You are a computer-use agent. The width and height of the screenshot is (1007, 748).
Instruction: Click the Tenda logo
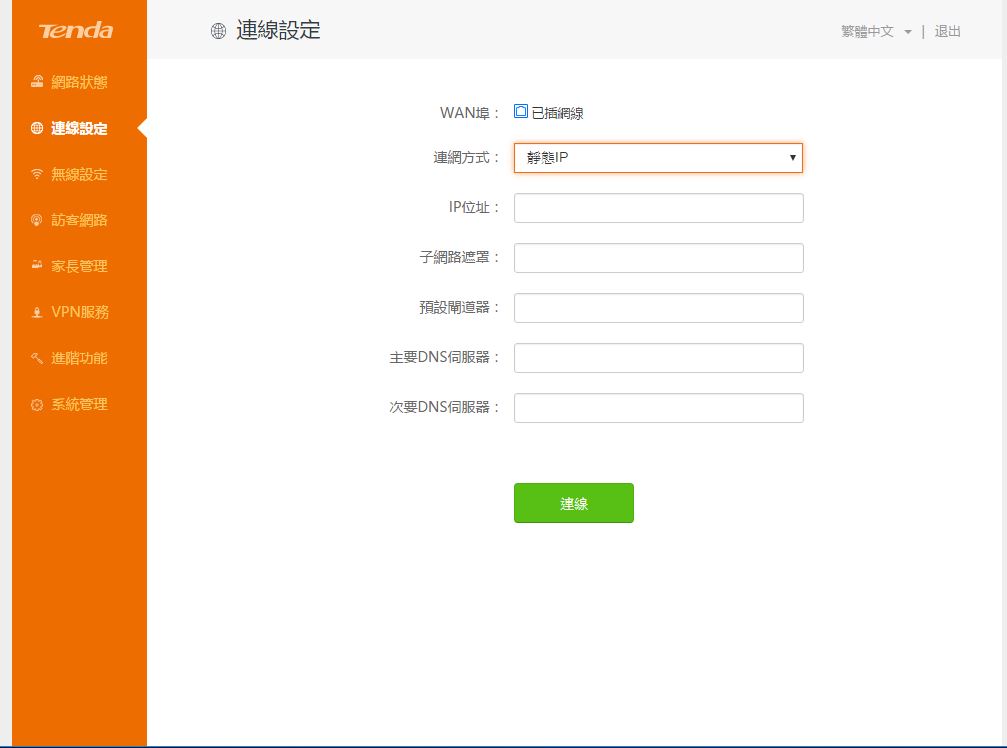[x=76, y=30]
